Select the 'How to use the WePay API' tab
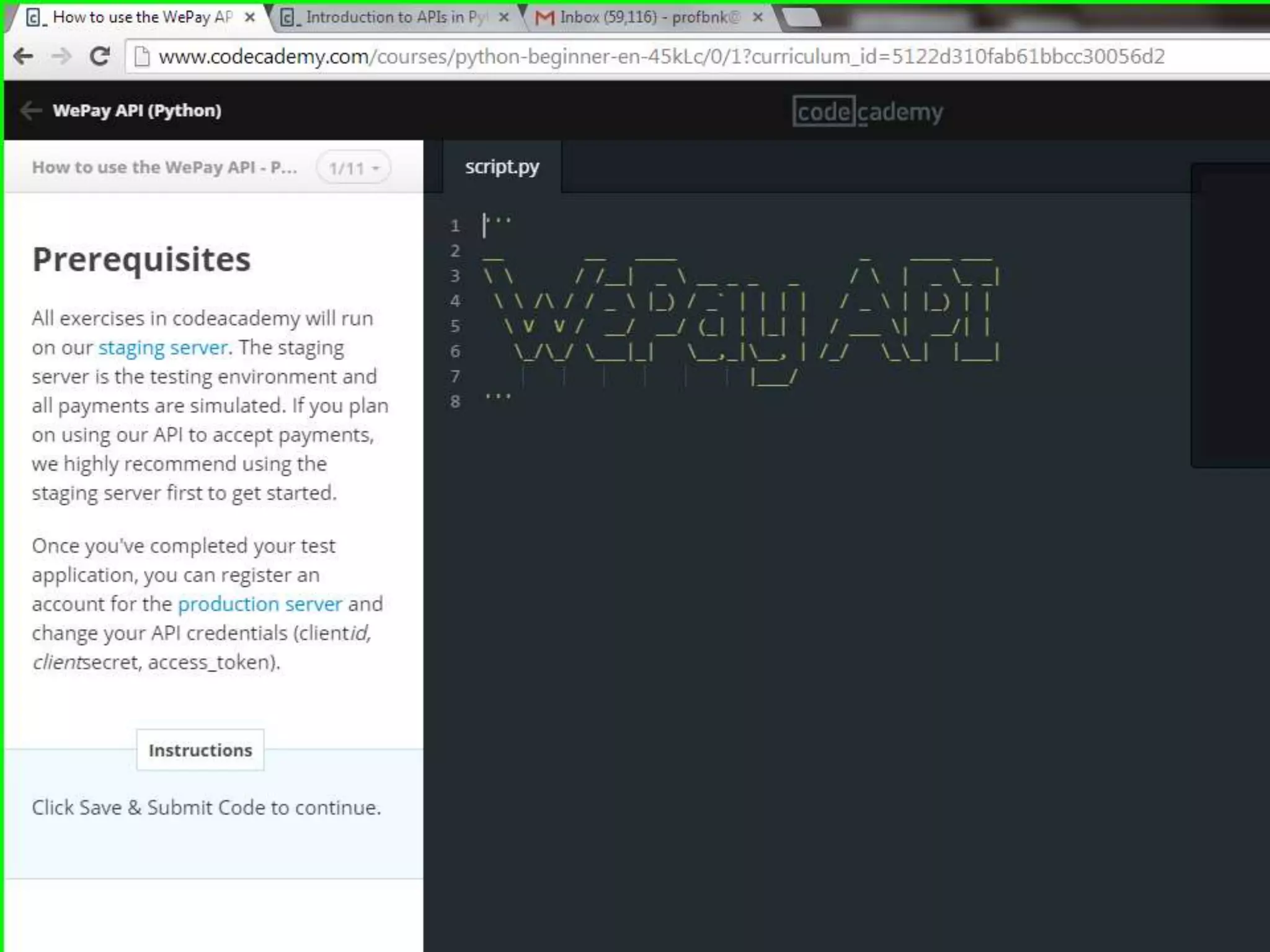The image size is (1270, 952). point(140,17)
